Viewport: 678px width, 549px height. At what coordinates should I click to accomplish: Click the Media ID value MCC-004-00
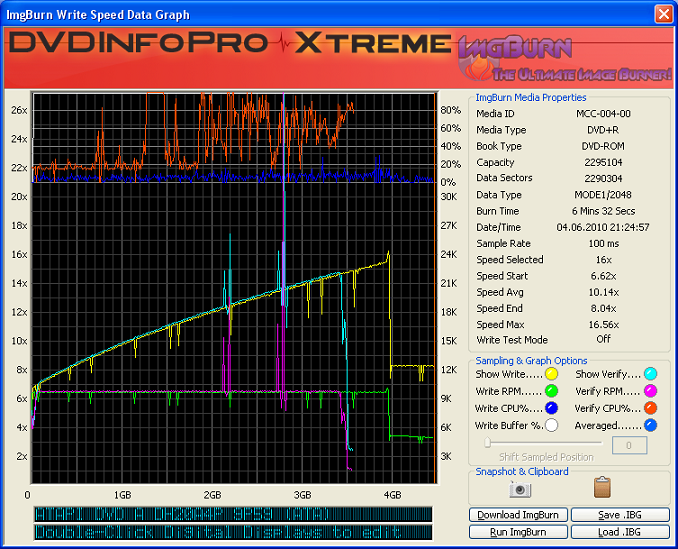coord(603,114)
